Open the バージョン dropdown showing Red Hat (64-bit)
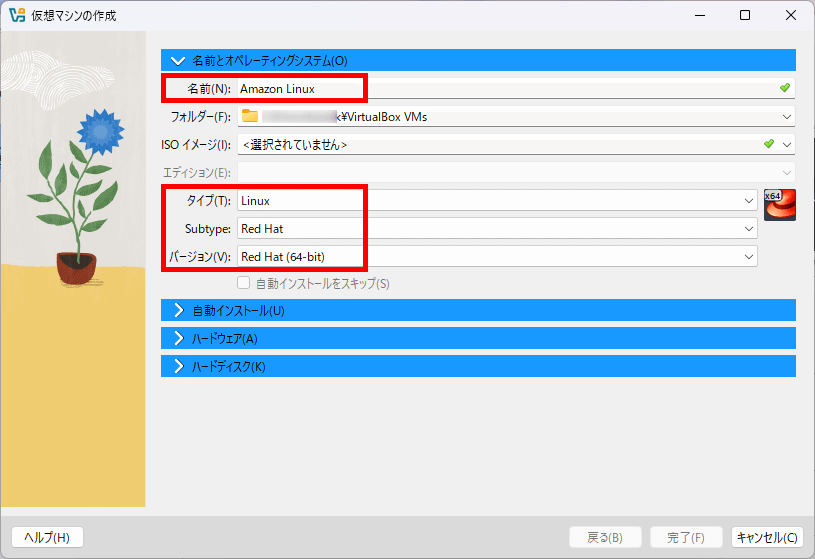The height and width of the screenshot is (559, 815). click(497, 256)
